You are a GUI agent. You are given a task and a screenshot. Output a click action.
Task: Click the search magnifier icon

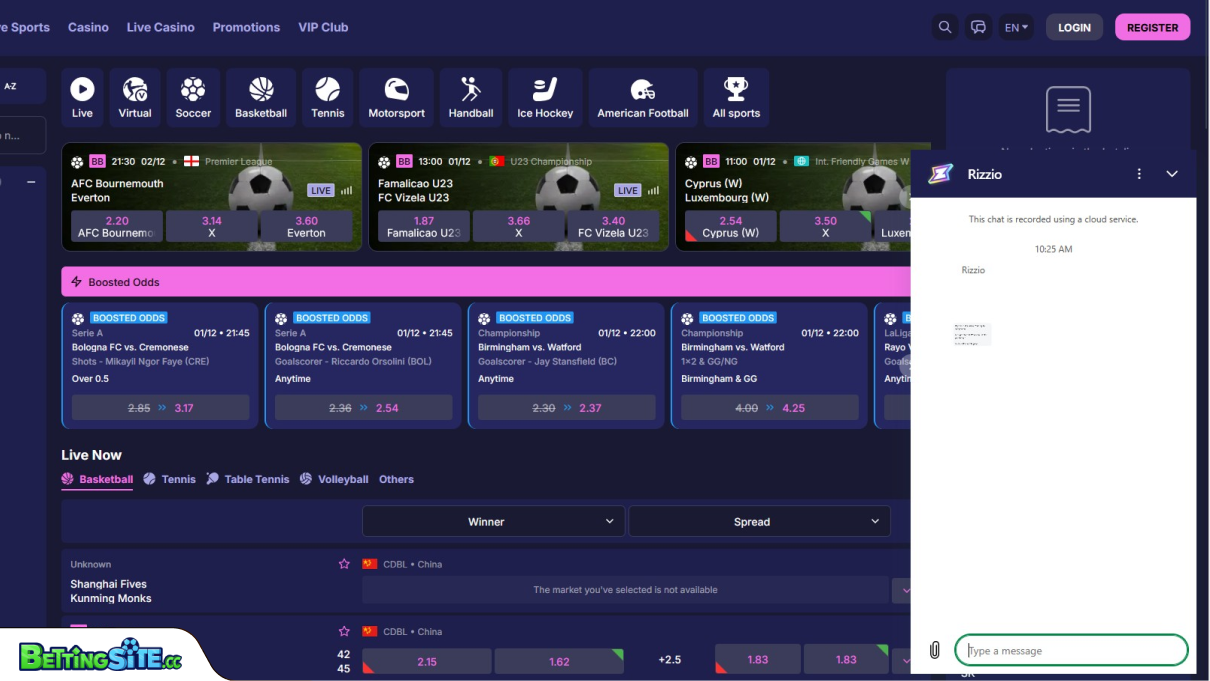pos(944,27)
